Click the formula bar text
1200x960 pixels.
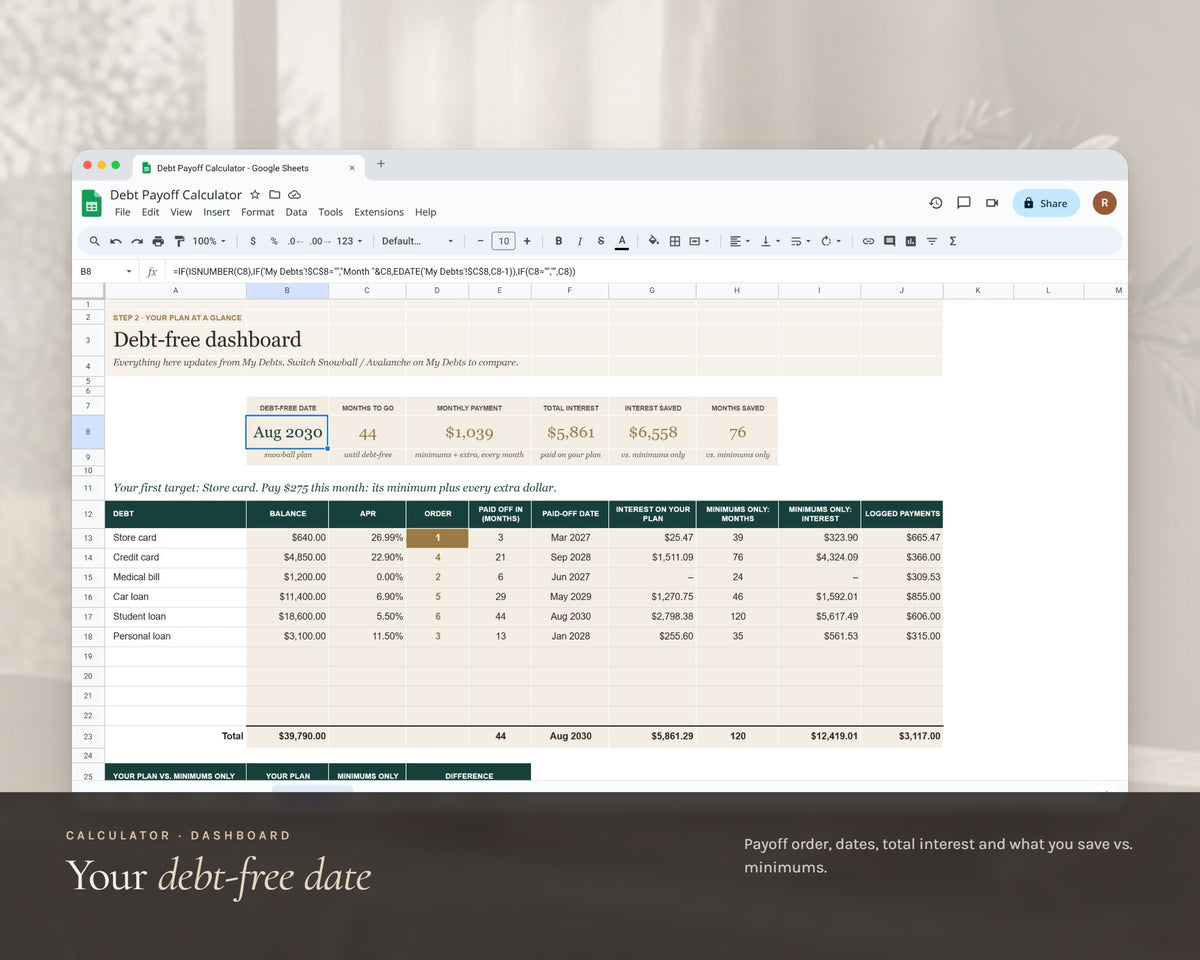point(374,271)
